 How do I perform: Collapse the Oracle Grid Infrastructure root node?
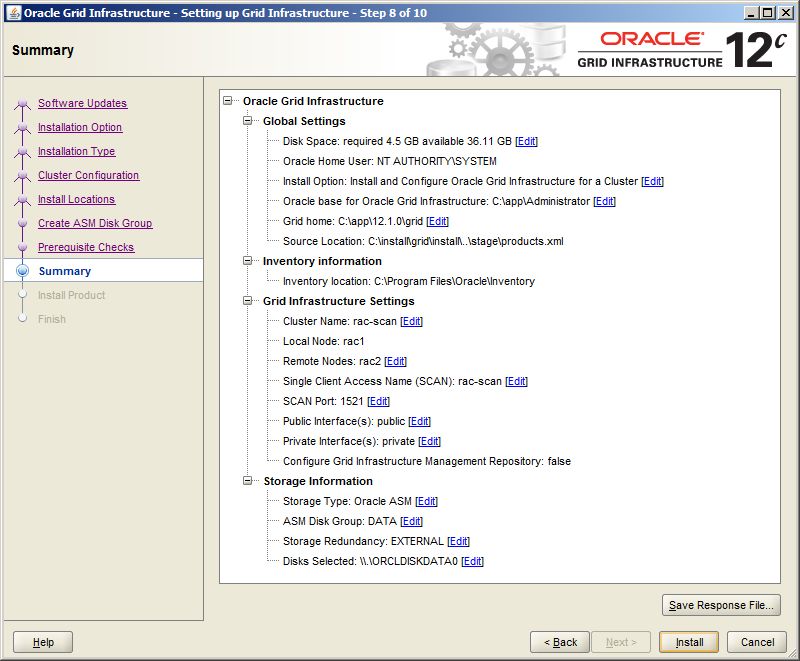228,101
